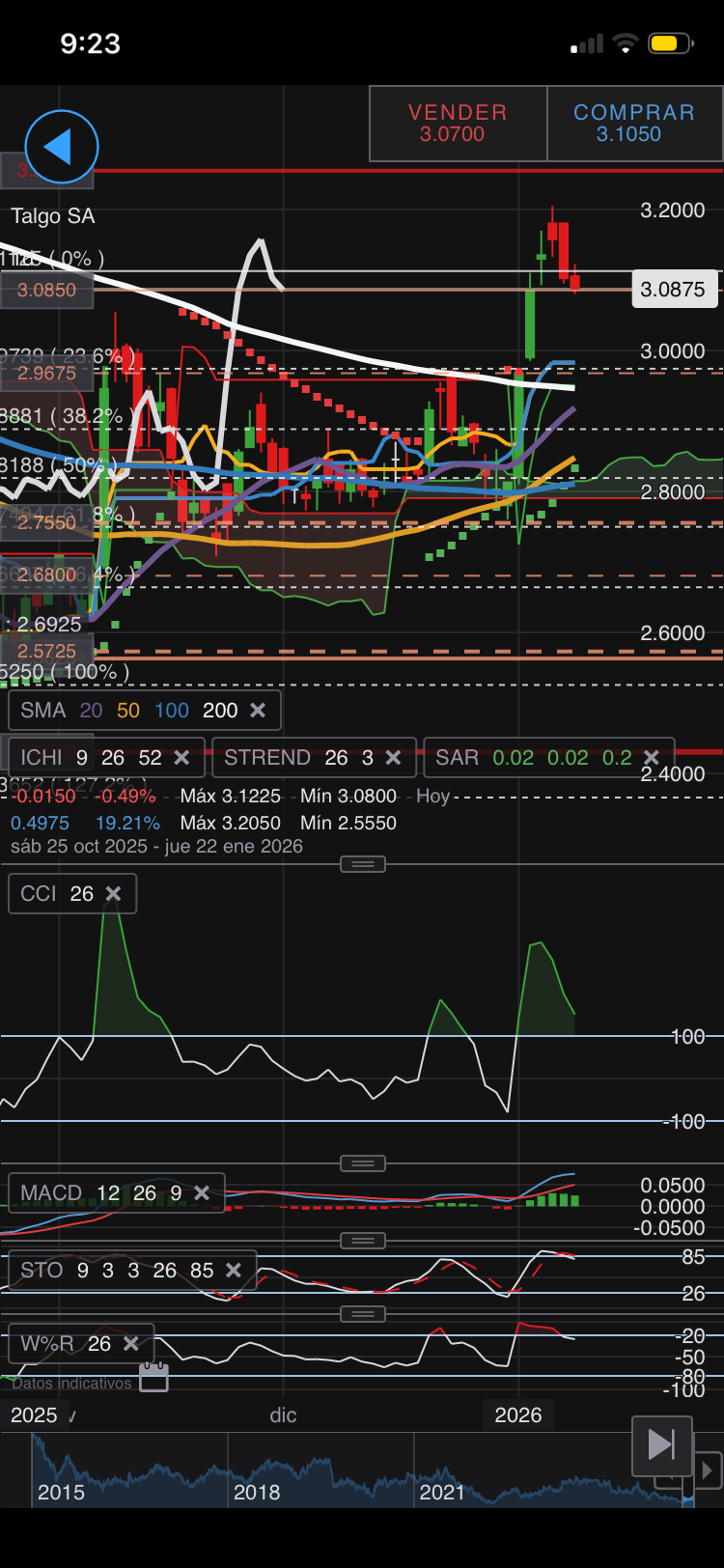724x1568 pixels.
Task: Grab the resize handle above MACD panel
Action: [363, 1163]
